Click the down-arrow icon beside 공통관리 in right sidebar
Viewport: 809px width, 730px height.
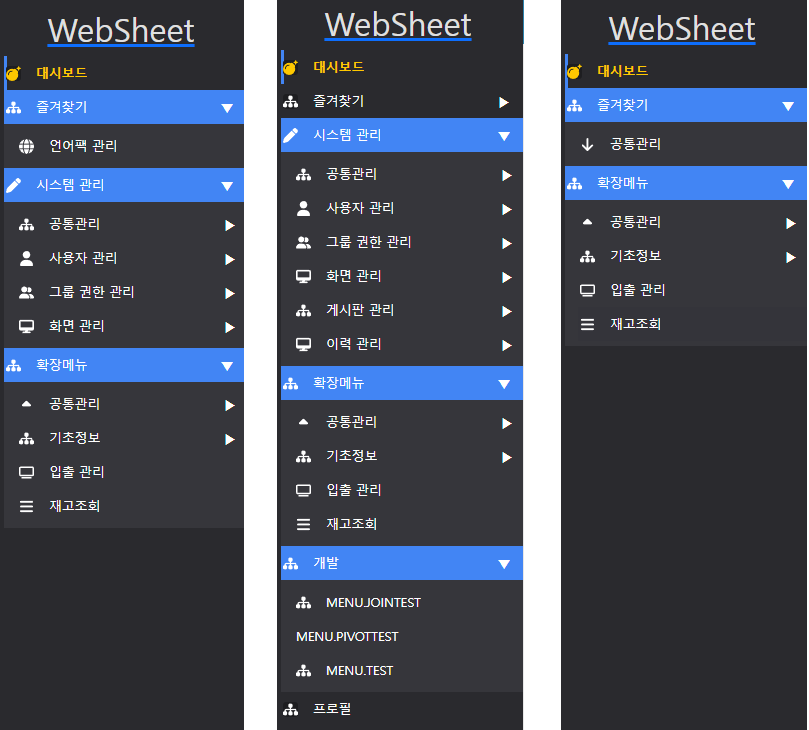(587, 144)
